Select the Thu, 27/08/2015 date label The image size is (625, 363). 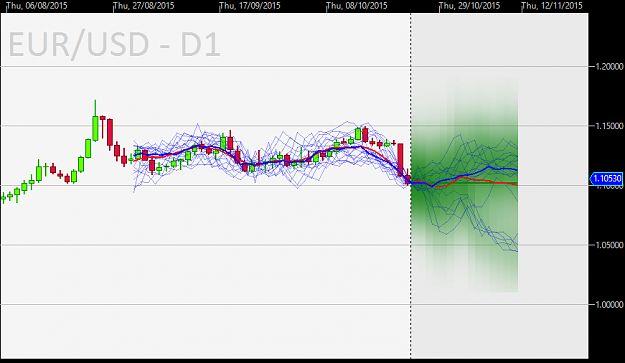click(x=144, y=6)
